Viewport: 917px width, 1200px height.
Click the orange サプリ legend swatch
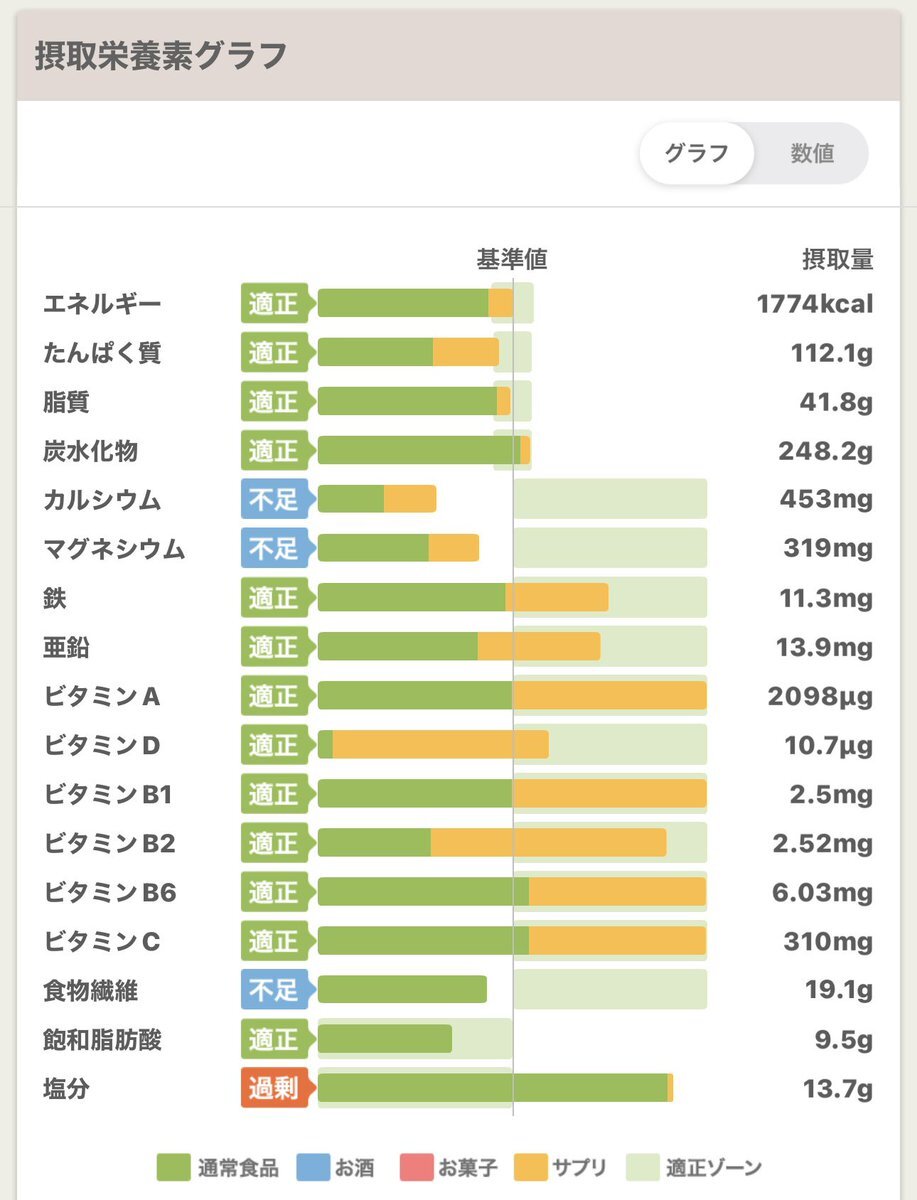(531, 1167)
